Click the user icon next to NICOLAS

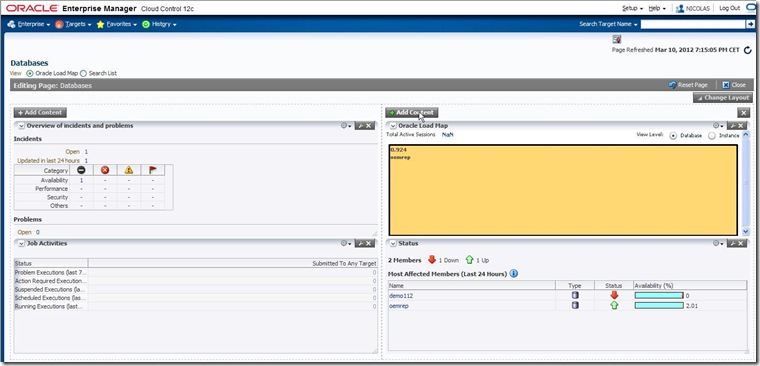click(x=680, y=8)
